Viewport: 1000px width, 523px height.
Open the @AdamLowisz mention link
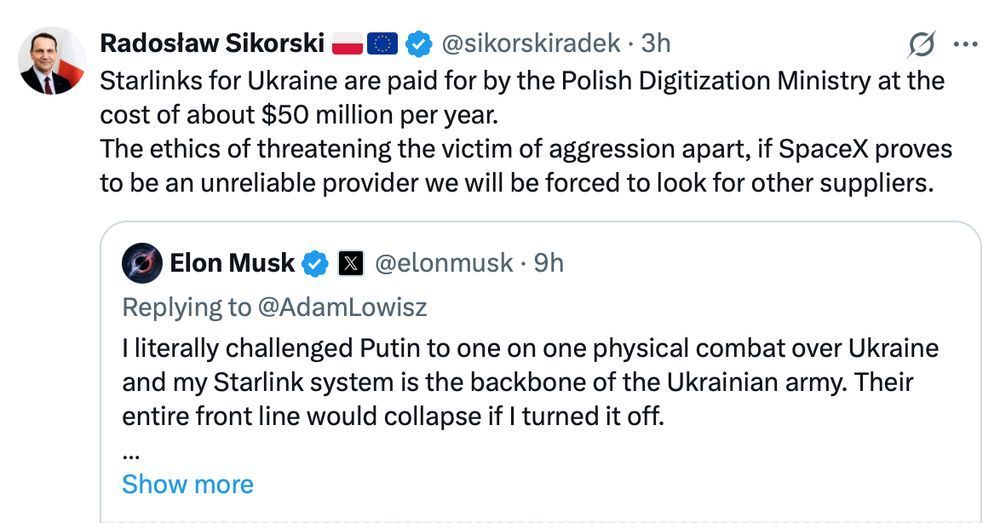pyautogui.click(x=342, y=307)
